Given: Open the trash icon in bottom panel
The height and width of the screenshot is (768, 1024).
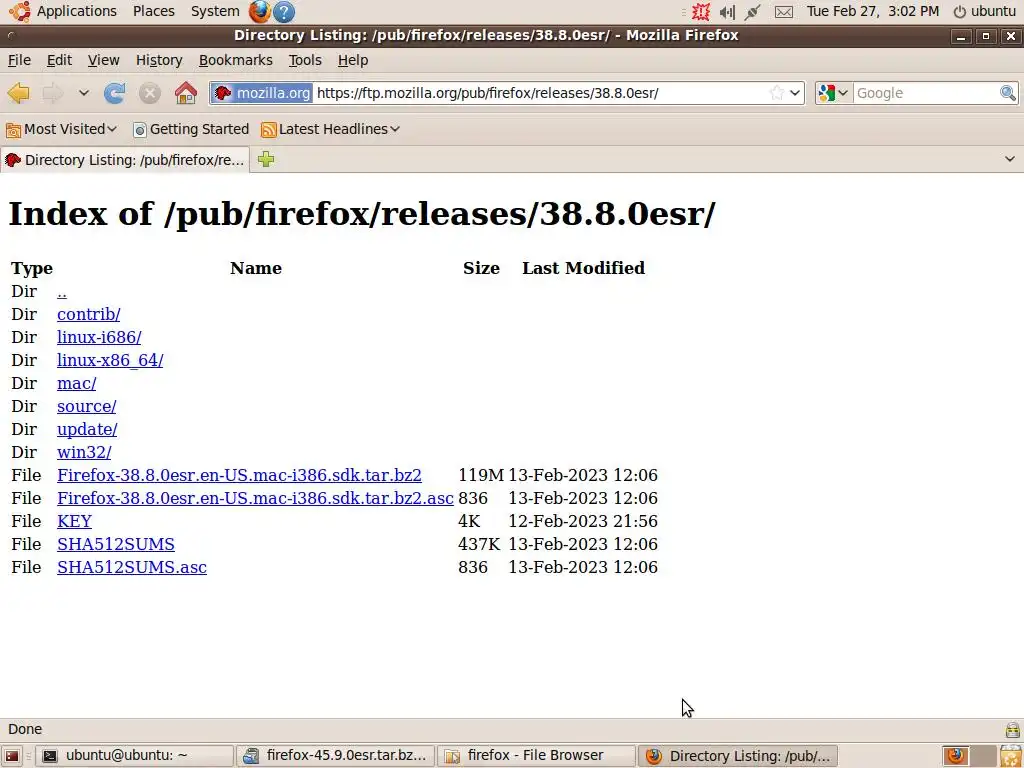Looking at the screenshot, I should (1011, 756).
